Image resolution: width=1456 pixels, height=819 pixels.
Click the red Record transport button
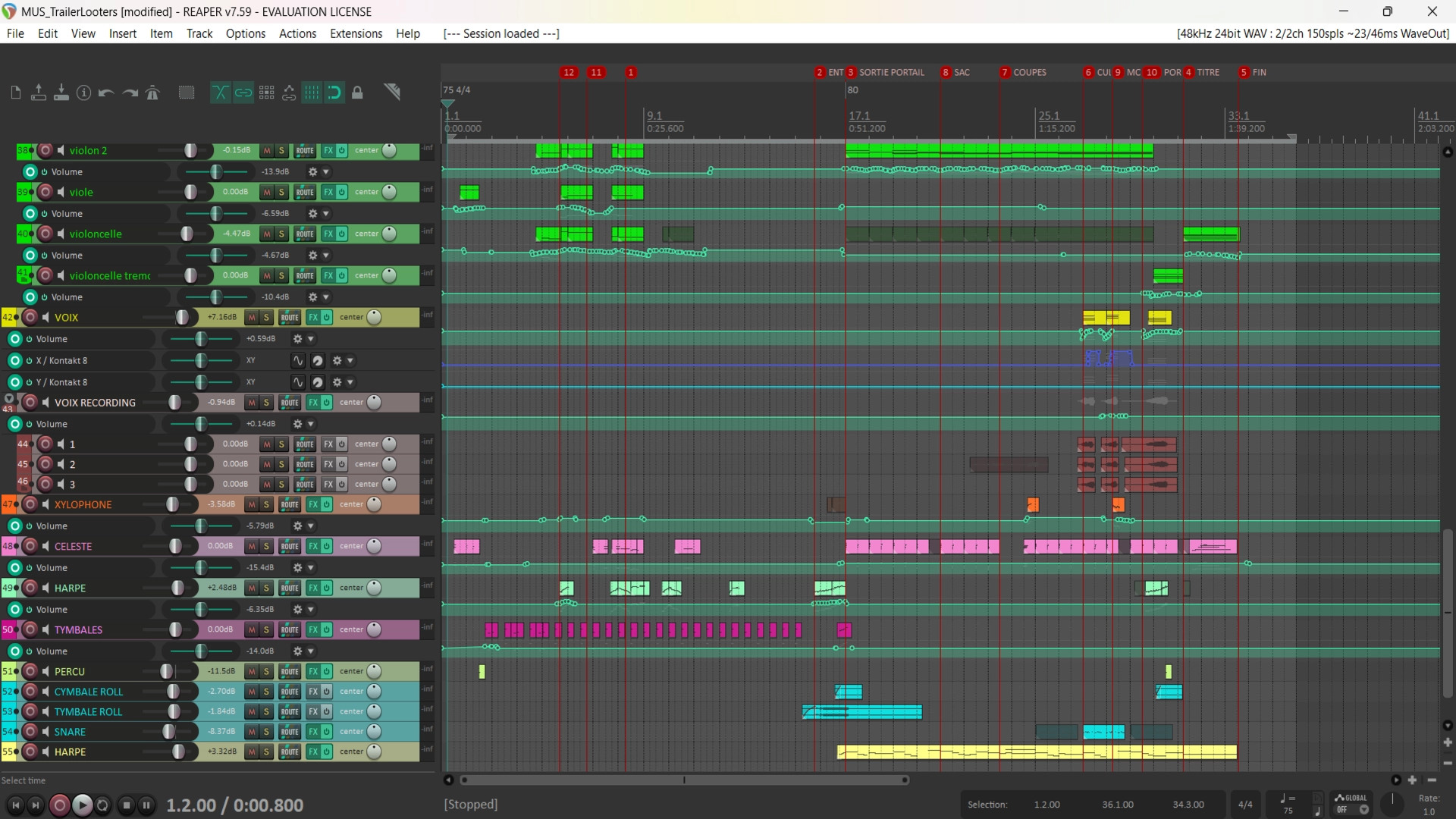59,805
